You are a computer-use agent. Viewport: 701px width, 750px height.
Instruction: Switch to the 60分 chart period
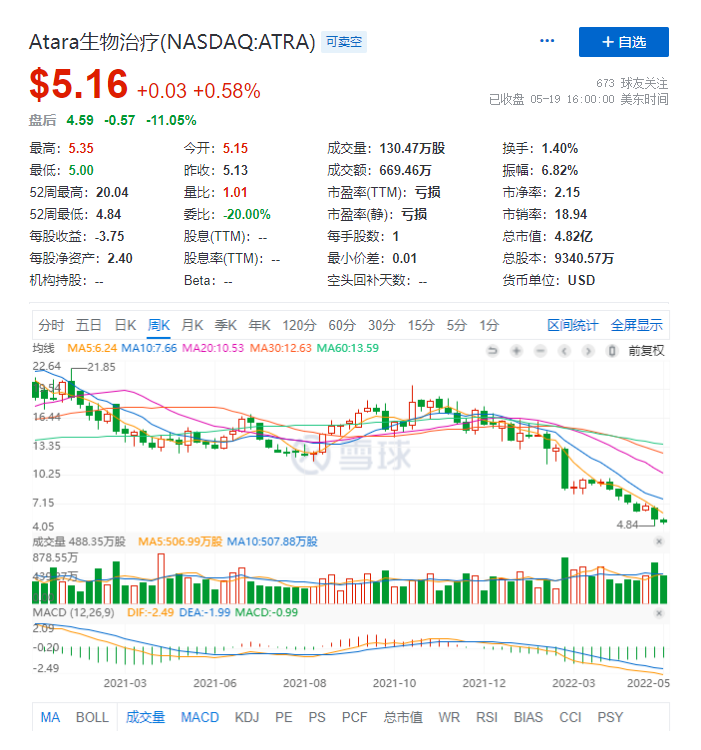[342, 325]
